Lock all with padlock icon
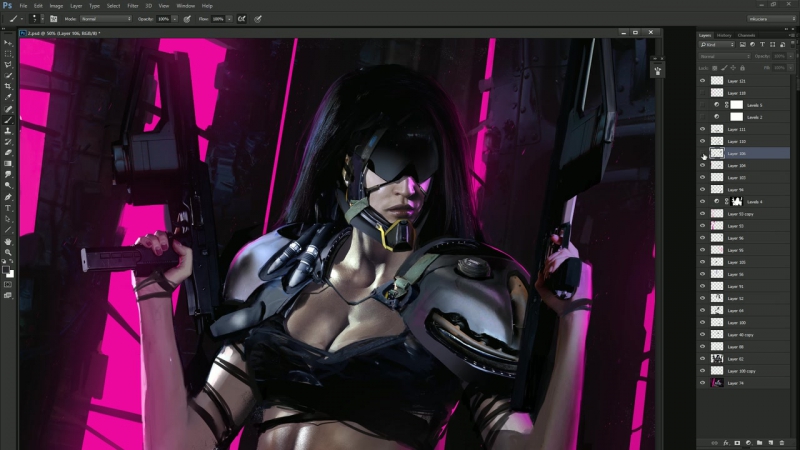This screenshot has width=800, height=450. [742, 68]
